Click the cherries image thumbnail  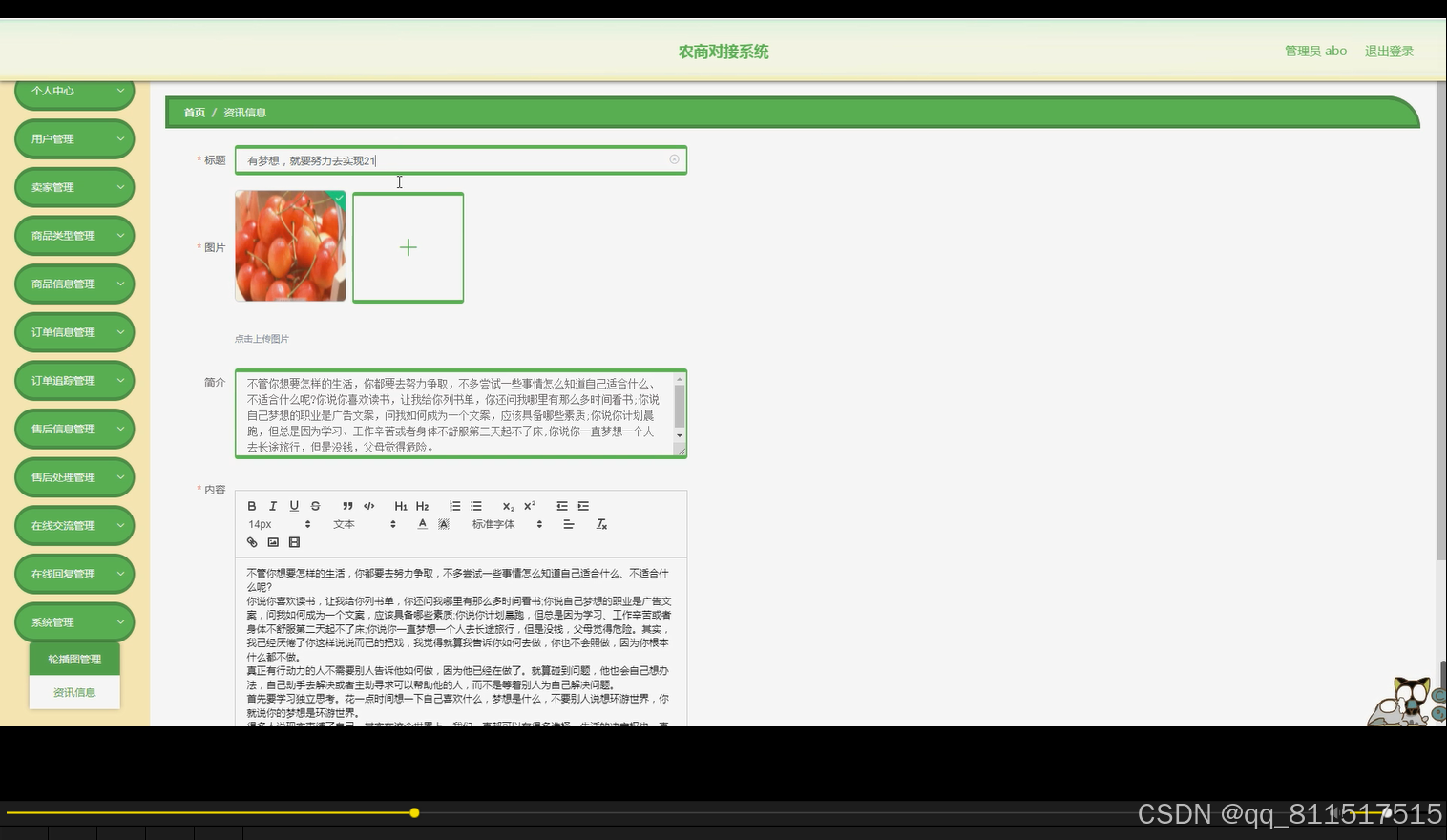[x=290, y=245]
